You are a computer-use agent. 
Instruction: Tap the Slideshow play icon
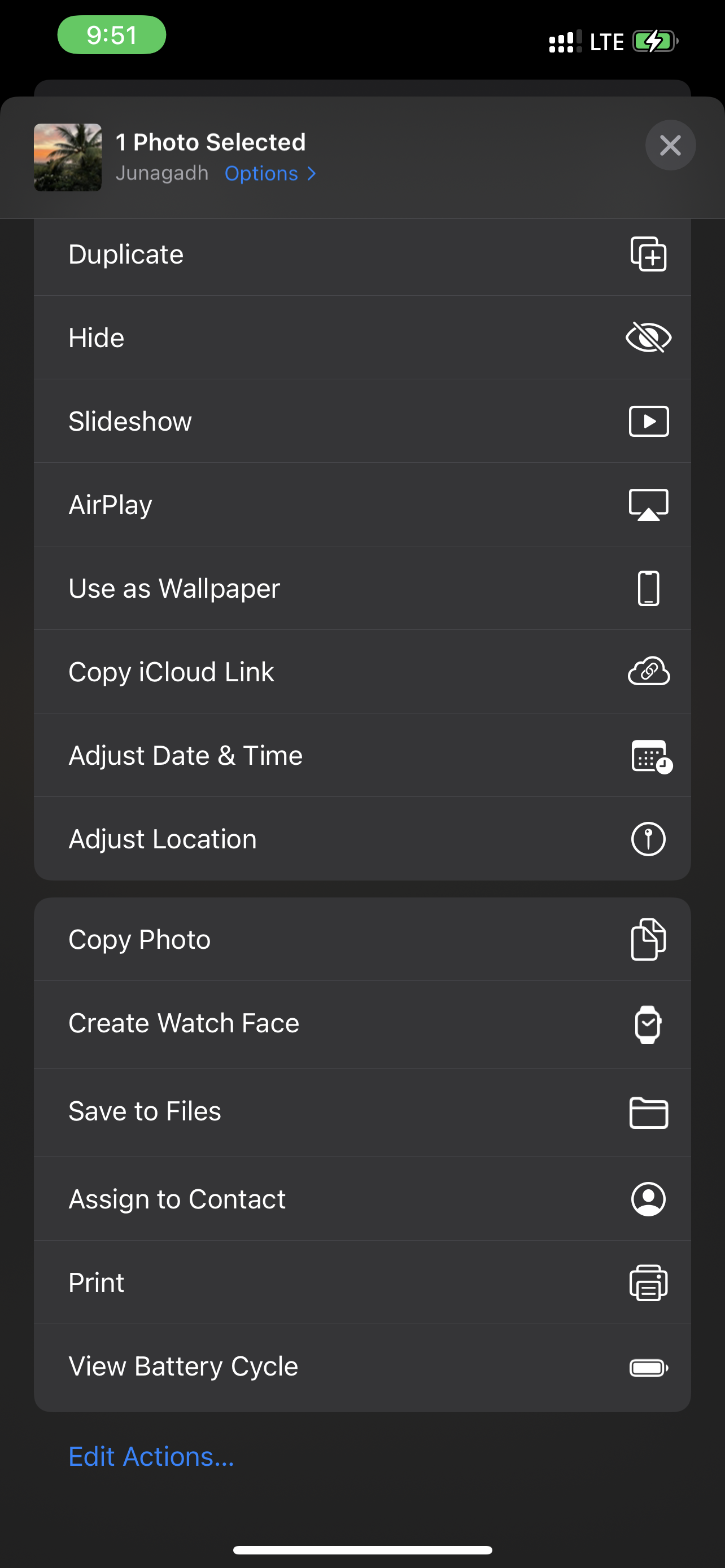pyautogui.click(x=648, y=421)
